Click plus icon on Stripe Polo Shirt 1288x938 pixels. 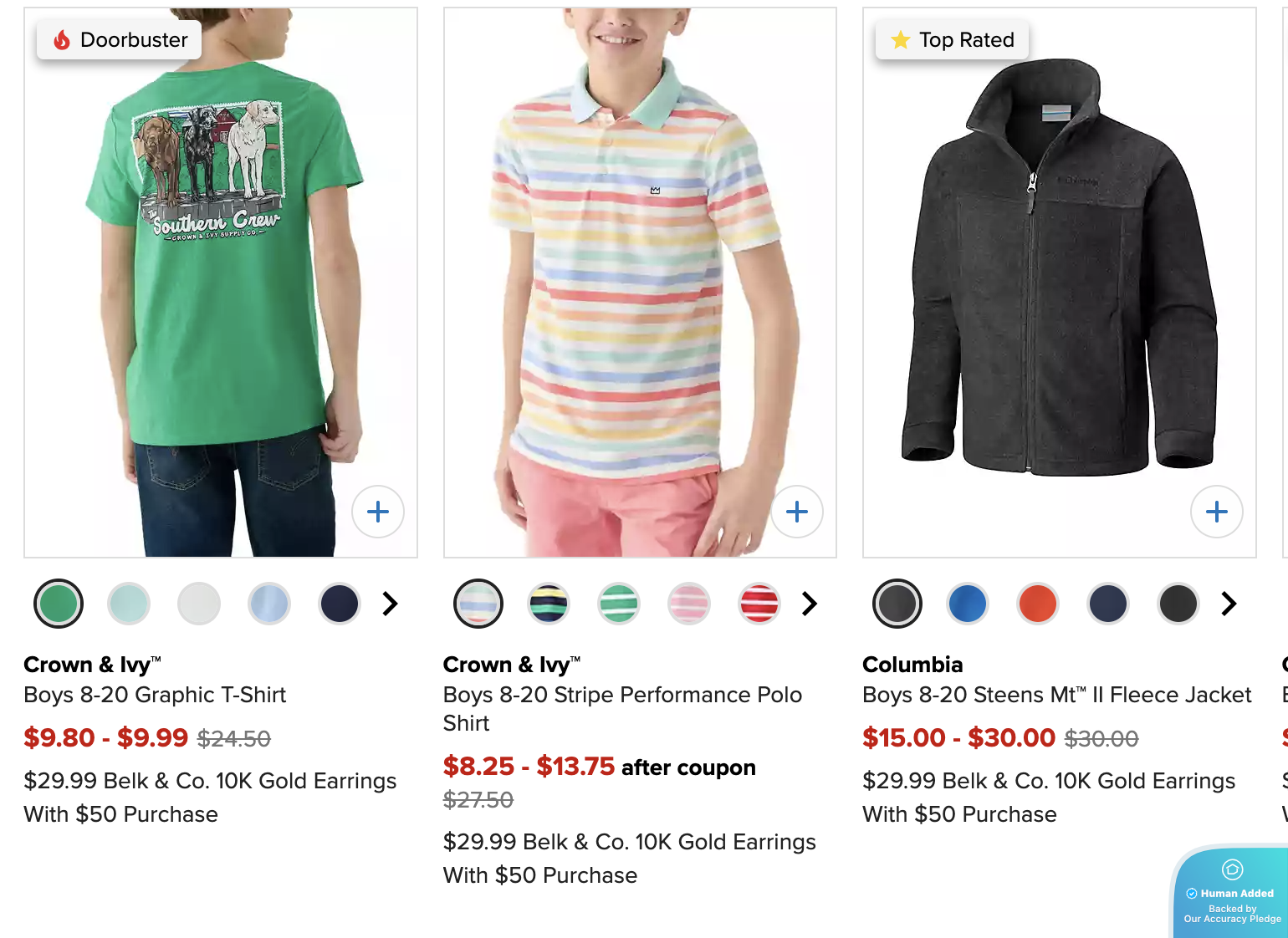[x=797, y=512]
